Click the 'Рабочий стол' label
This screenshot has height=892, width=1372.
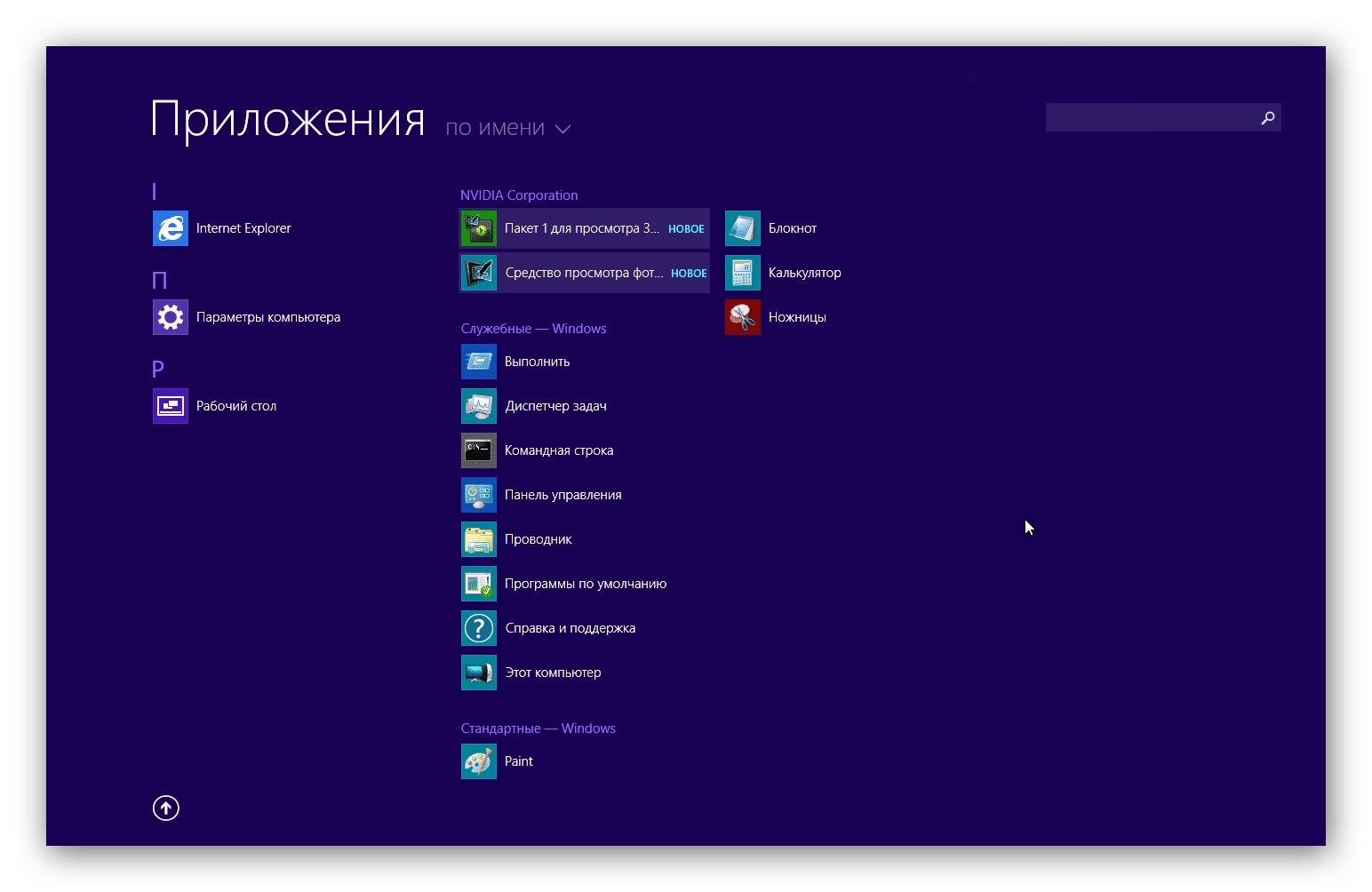236,406
